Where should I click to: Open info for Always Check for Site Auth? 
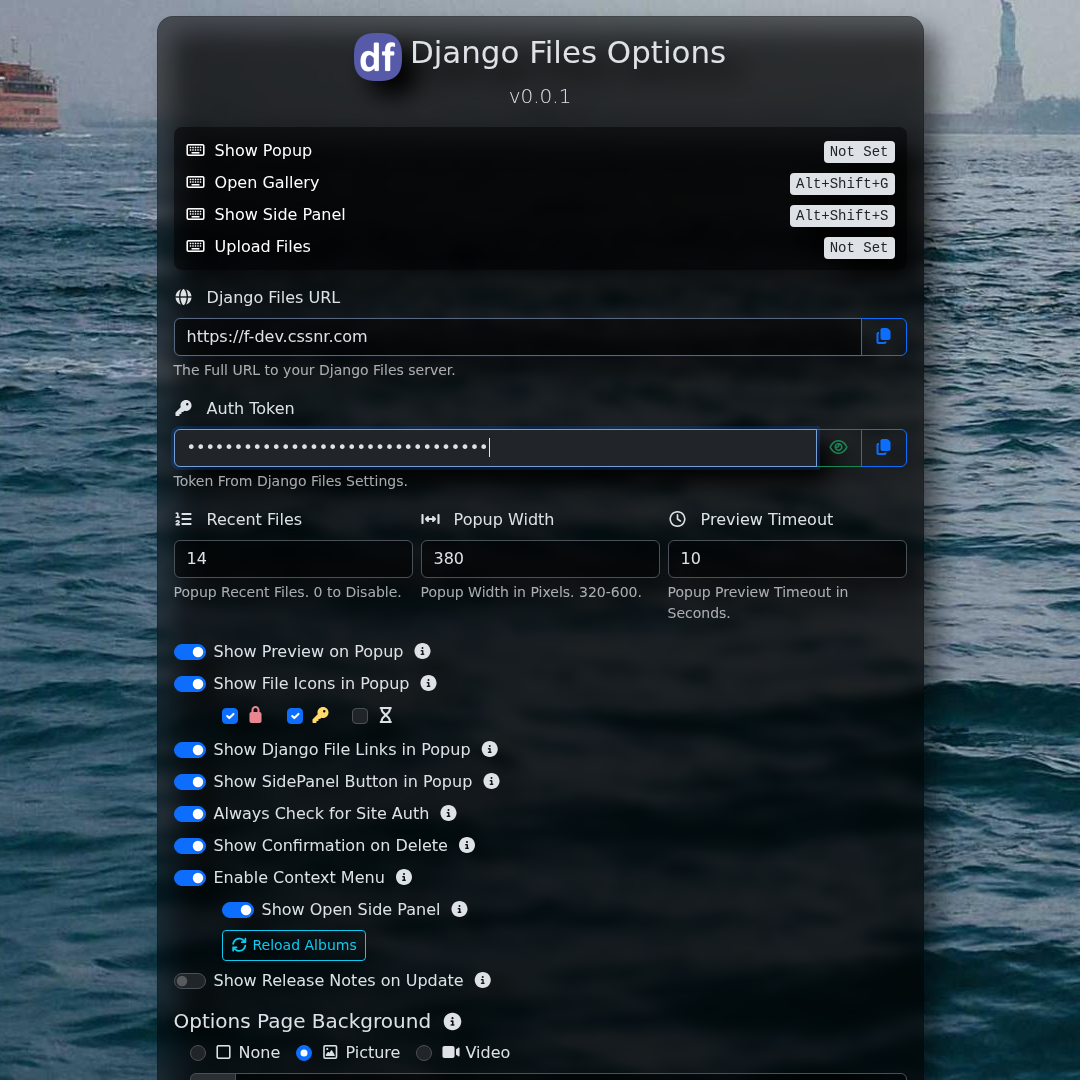[449, 813]
